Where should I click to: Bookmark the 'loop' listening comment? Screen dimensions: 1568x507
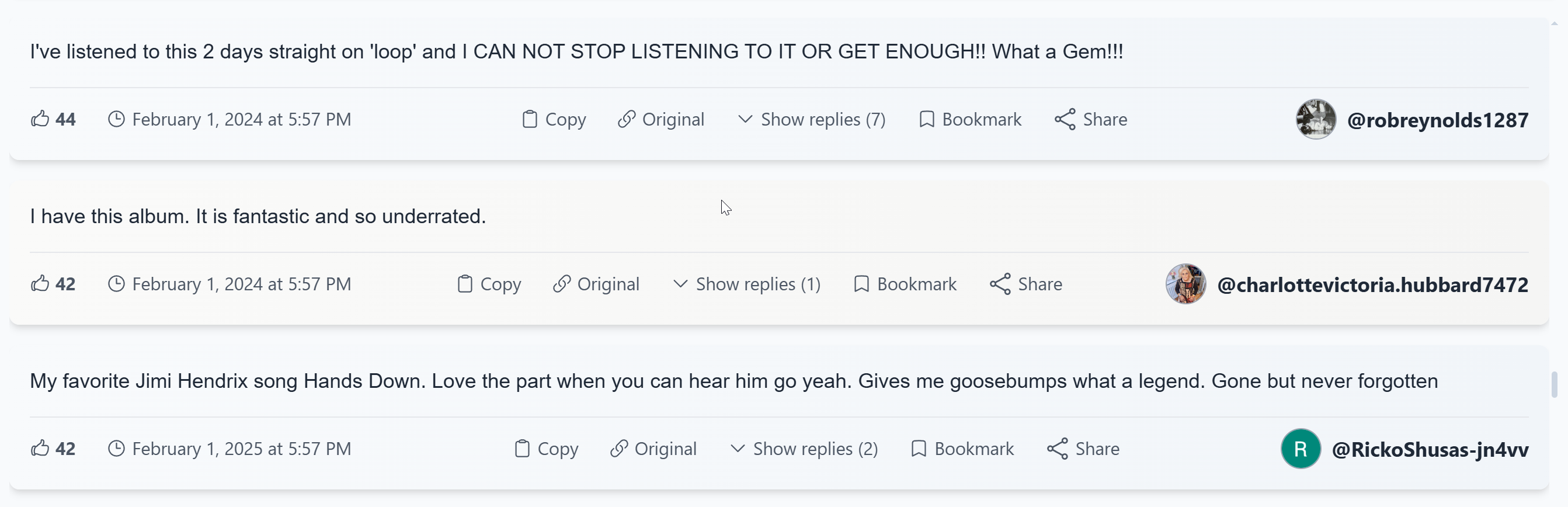tap(970, 119)
